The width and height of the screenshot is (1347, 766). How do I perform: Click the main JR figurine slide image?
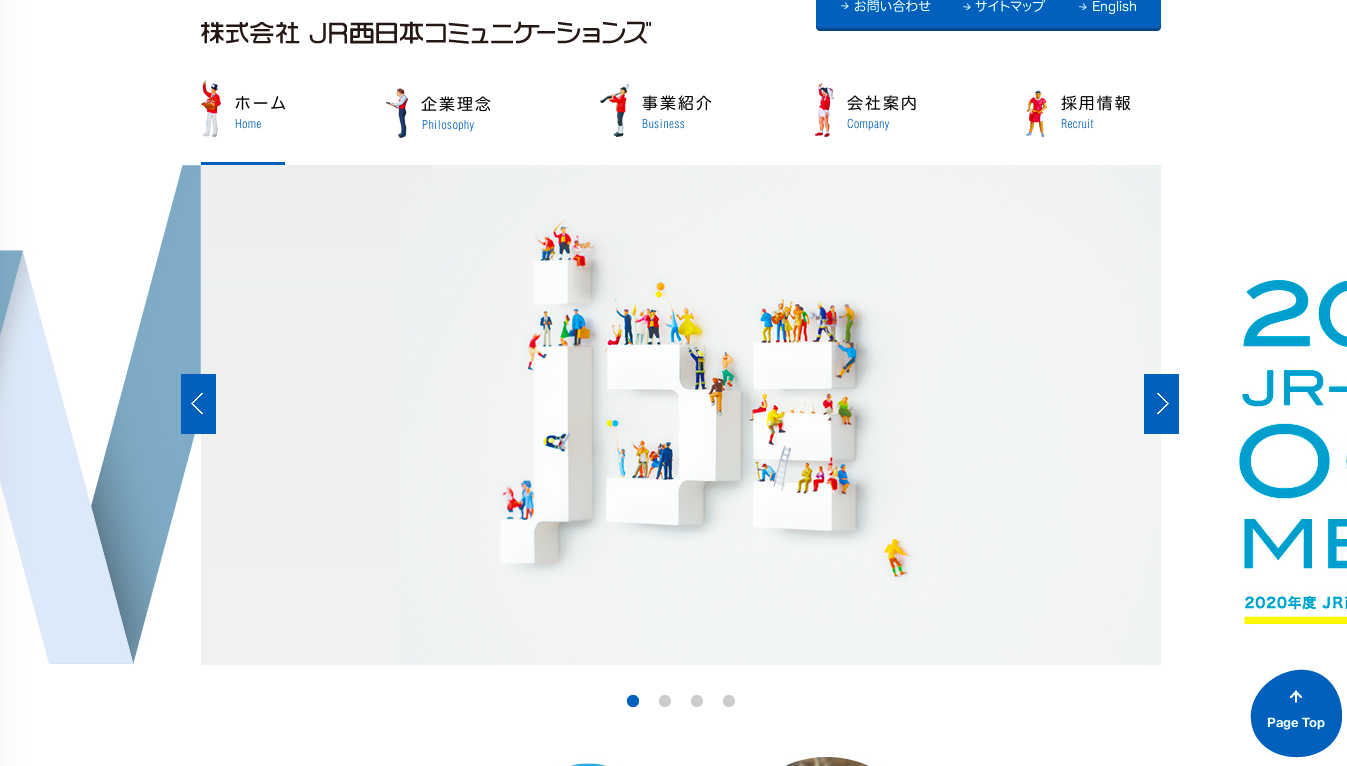coord(681,415)
